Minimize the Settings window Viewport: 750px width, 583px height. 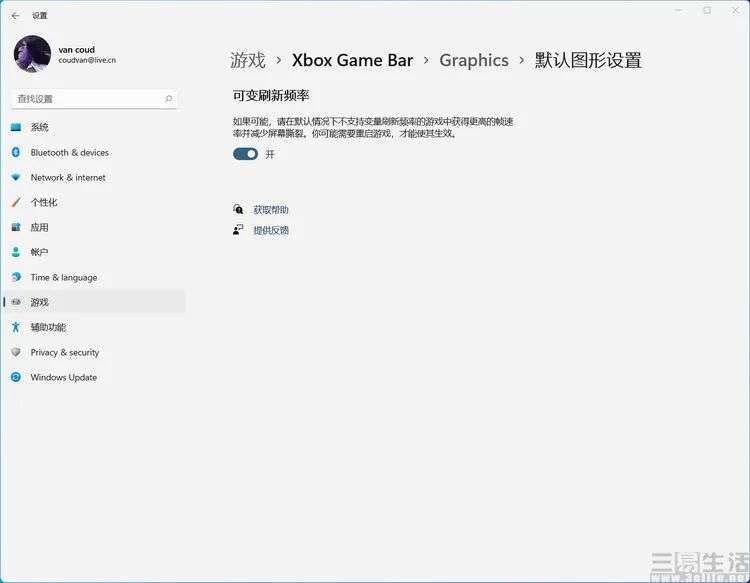tap(678, 10)
